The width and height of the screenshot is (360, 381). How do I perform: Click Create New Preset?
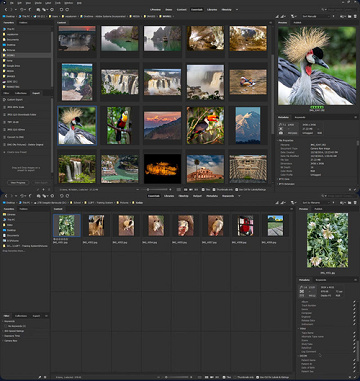pyautogui.click(x=17, y=152)
